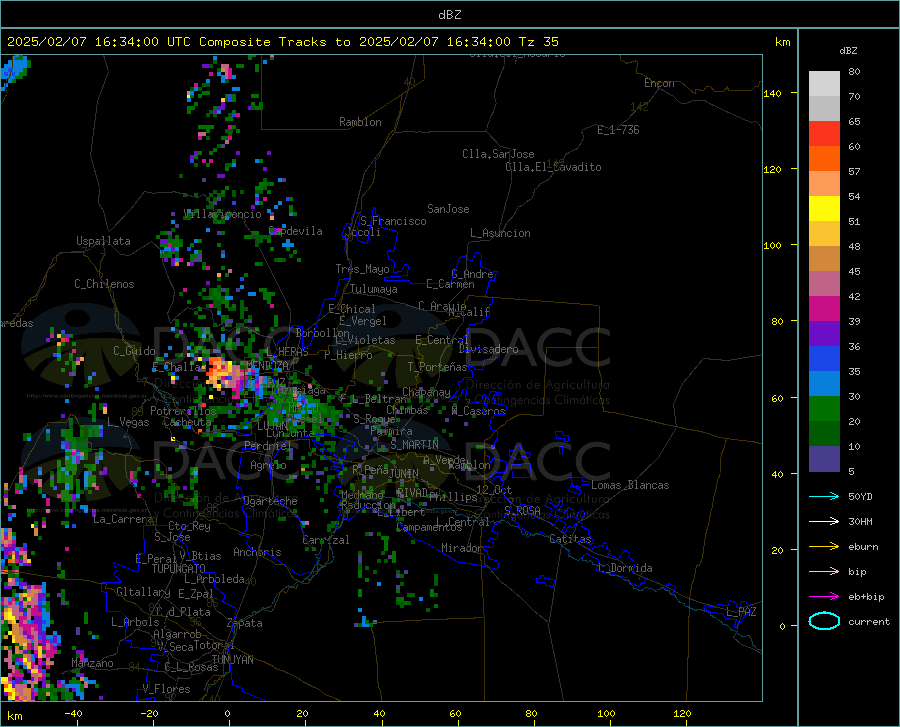Click the Potrerillos label

183,411
